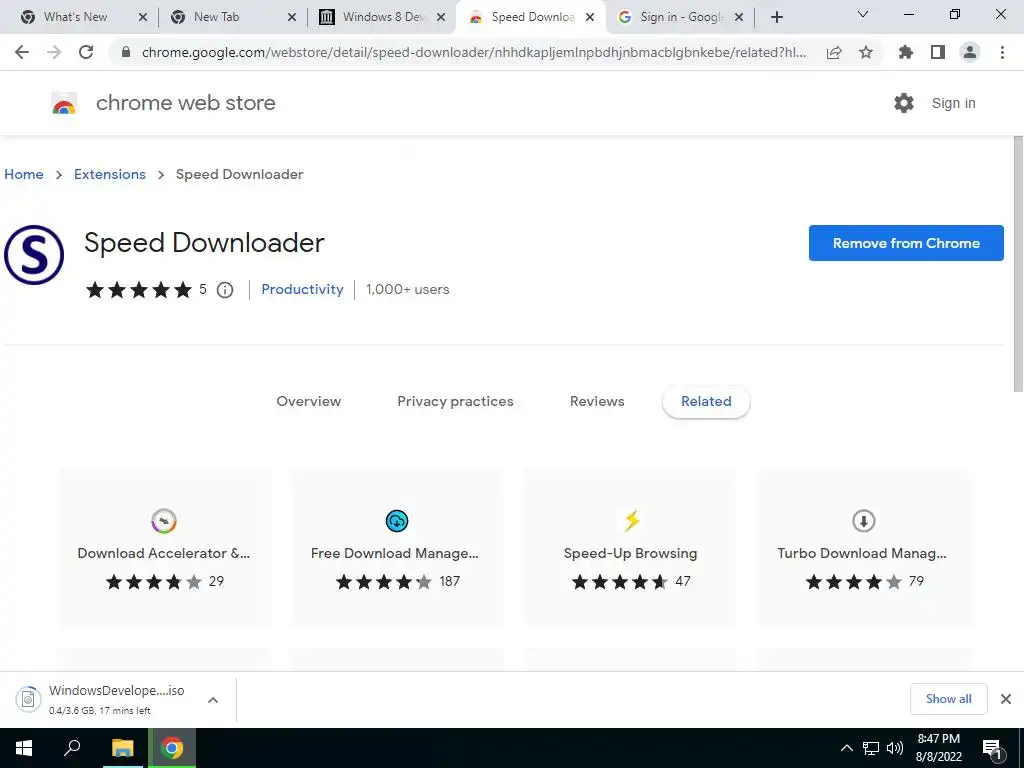
Task: Click the 1,000+ users text
Action: 408,289
